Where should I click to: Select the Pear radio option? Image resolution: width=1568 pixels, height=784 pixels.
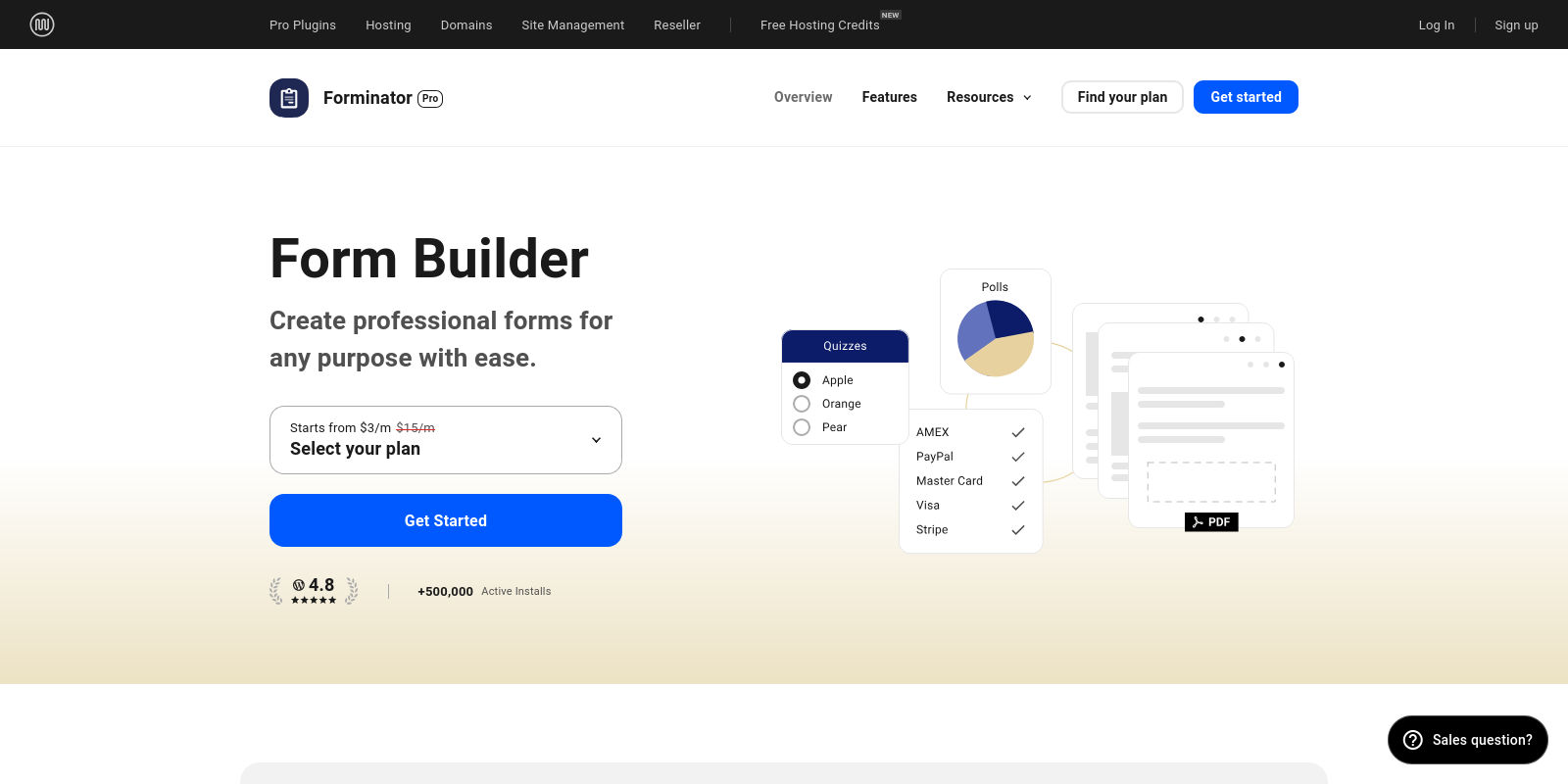tap(802, 427)
